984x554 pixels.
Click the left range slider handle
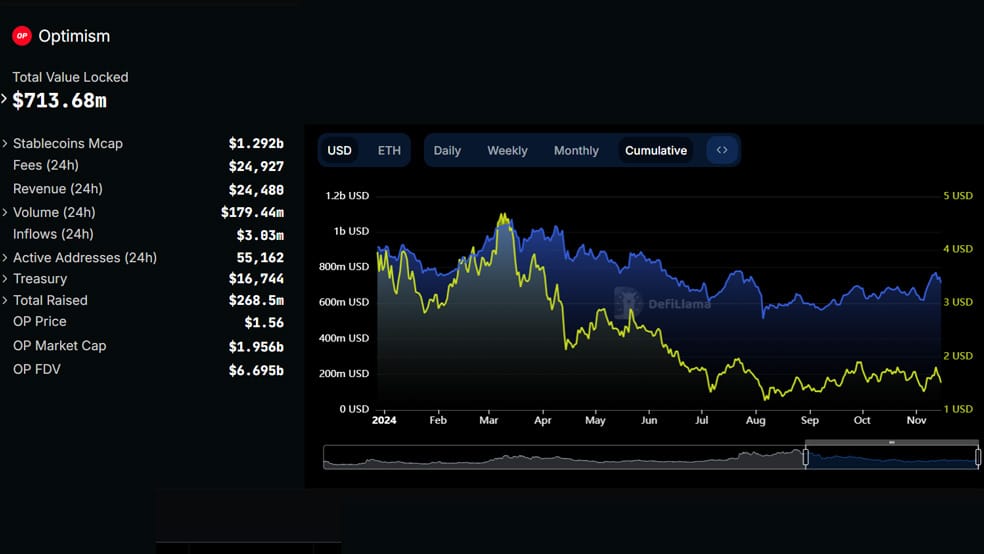point(806,457)
